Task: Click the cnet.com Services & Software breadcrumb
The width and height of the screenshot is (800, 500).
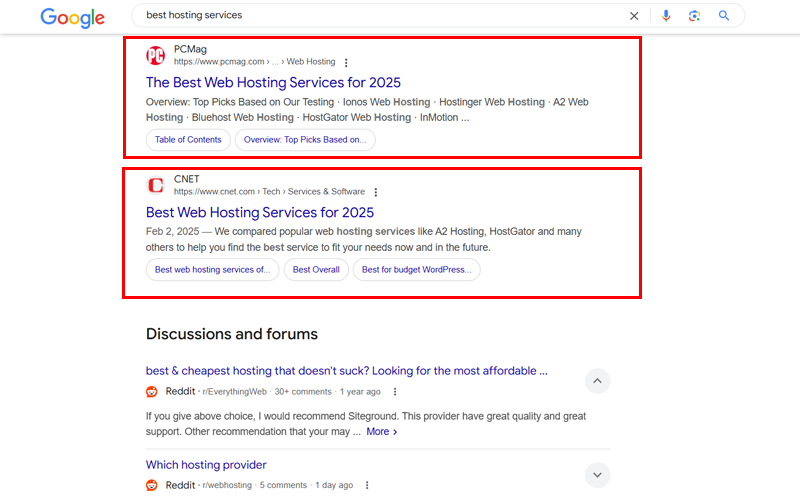Action: pos(269,192)
